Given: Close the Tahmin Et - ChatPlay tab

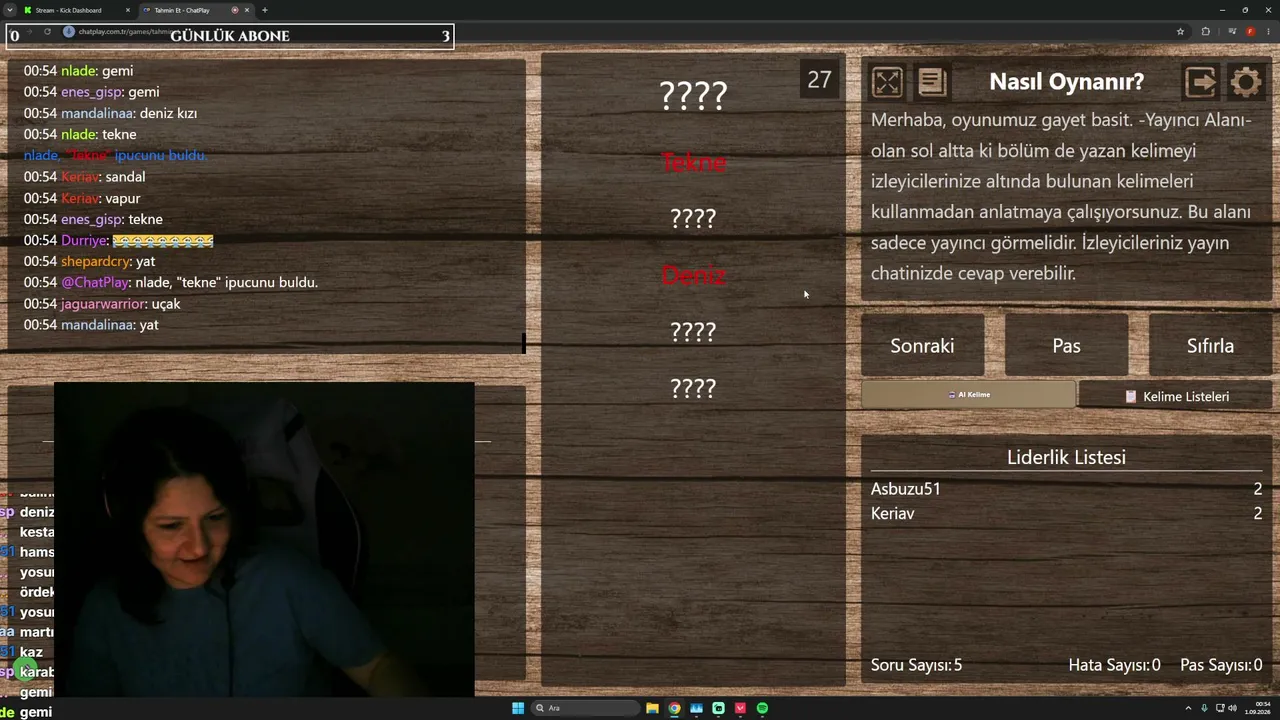Looking at the screenshot, I should tap(247, 10).
